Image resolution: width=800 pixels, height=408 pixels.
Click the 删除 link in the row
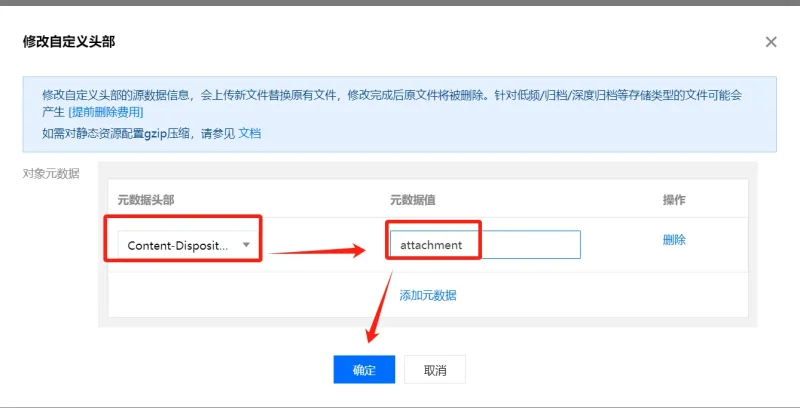tap(674, 240)
